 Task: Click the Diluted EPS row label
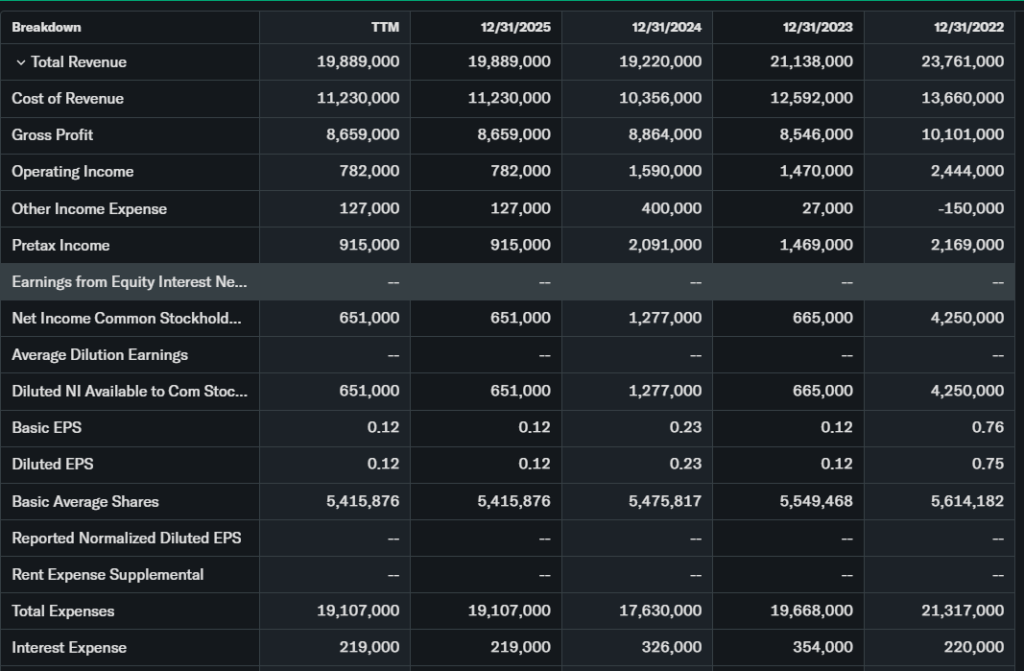click(x=52, y=464)
